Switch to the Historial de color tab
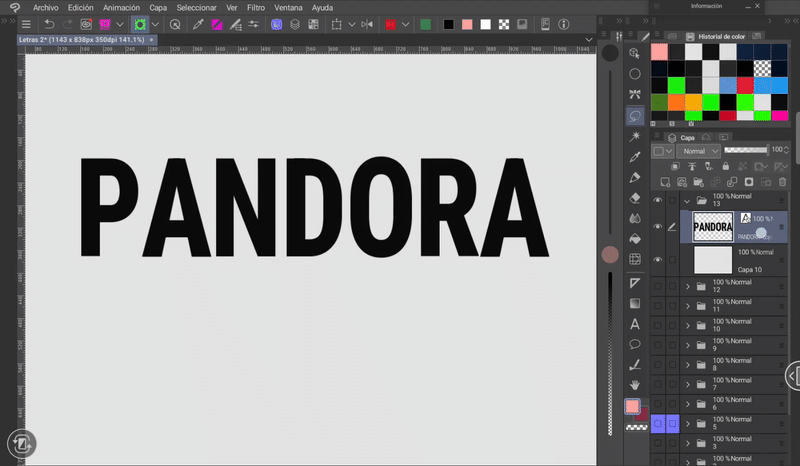Image resolution: width=800 pixels, height=466 pixels. 715,36
